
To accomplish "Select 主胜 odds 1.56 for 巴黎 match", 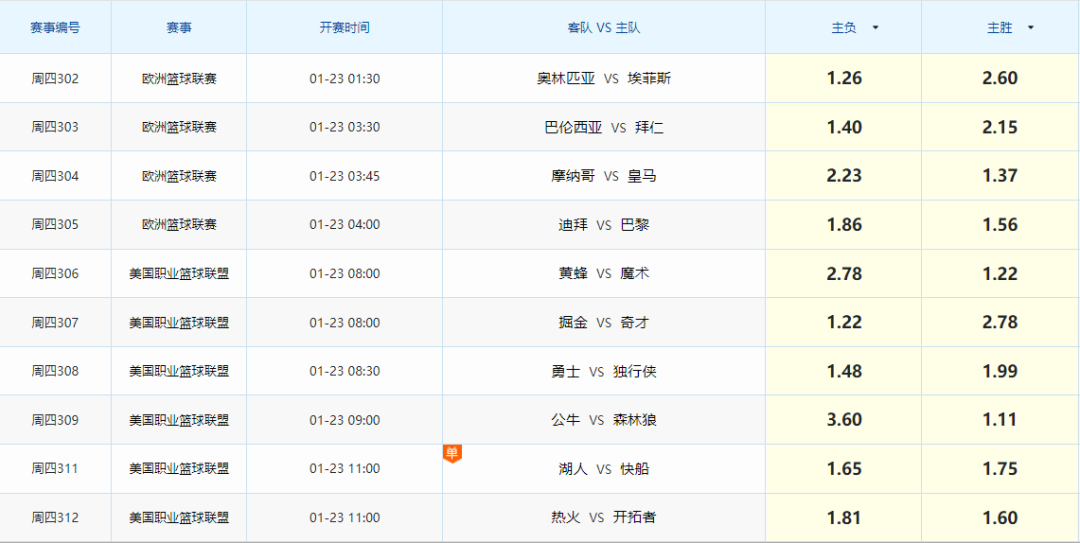I will pyautogui.click(x=1000, y=225).
